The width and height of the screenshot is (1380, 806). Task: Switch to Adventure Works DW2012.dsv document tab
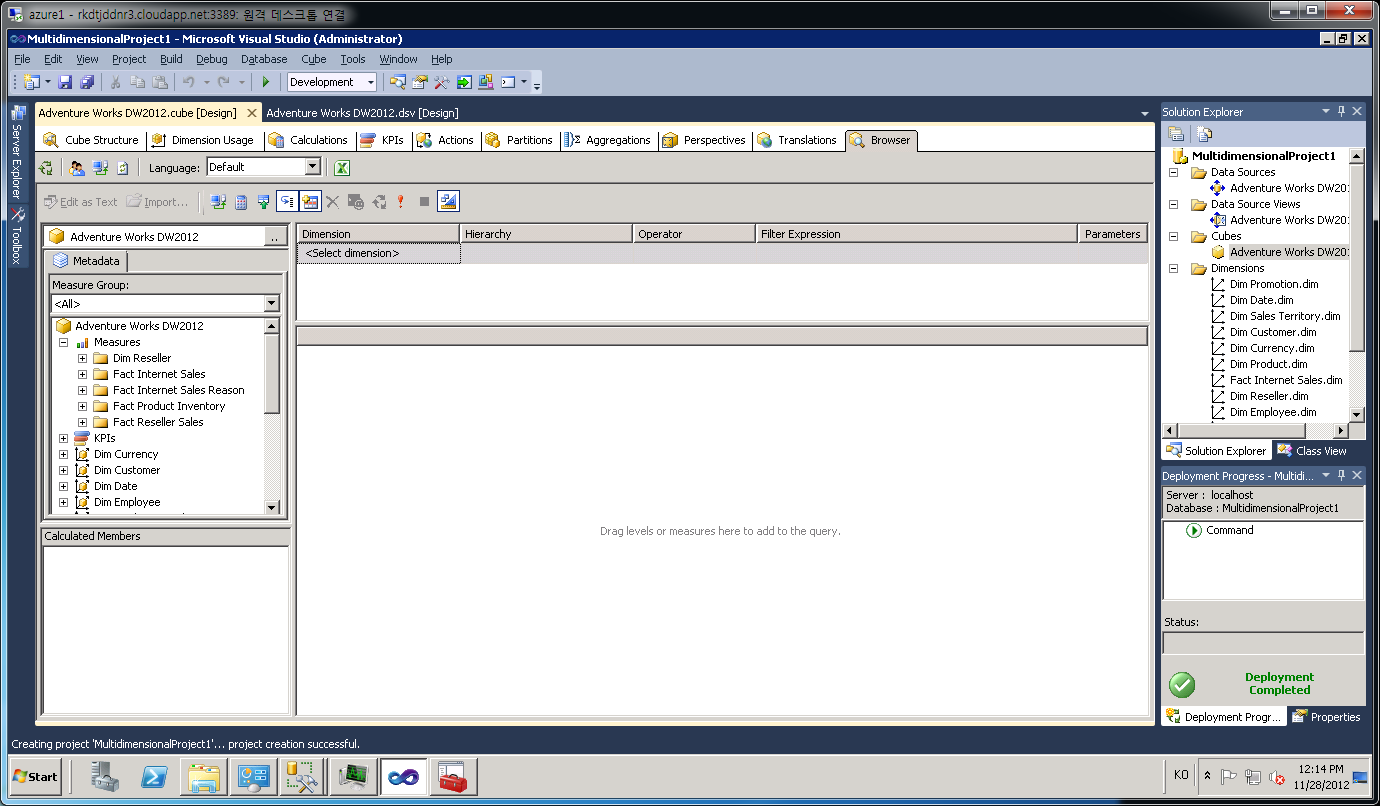pyautogui.click(x=362, y=113)
